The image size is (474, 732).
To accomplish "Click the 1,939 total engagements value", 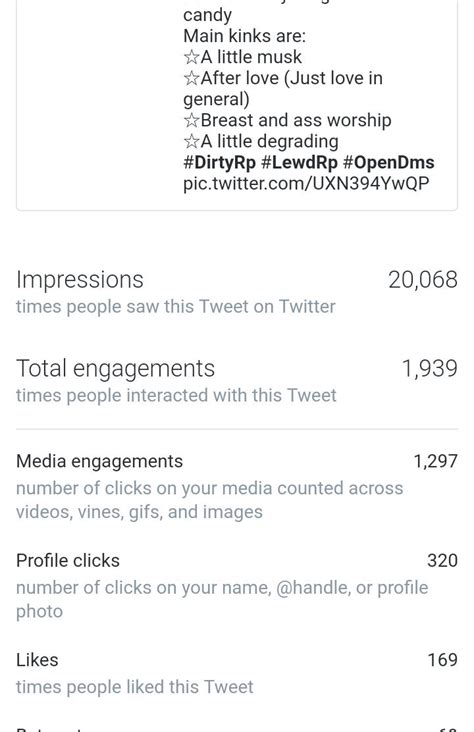I will 429,368.
